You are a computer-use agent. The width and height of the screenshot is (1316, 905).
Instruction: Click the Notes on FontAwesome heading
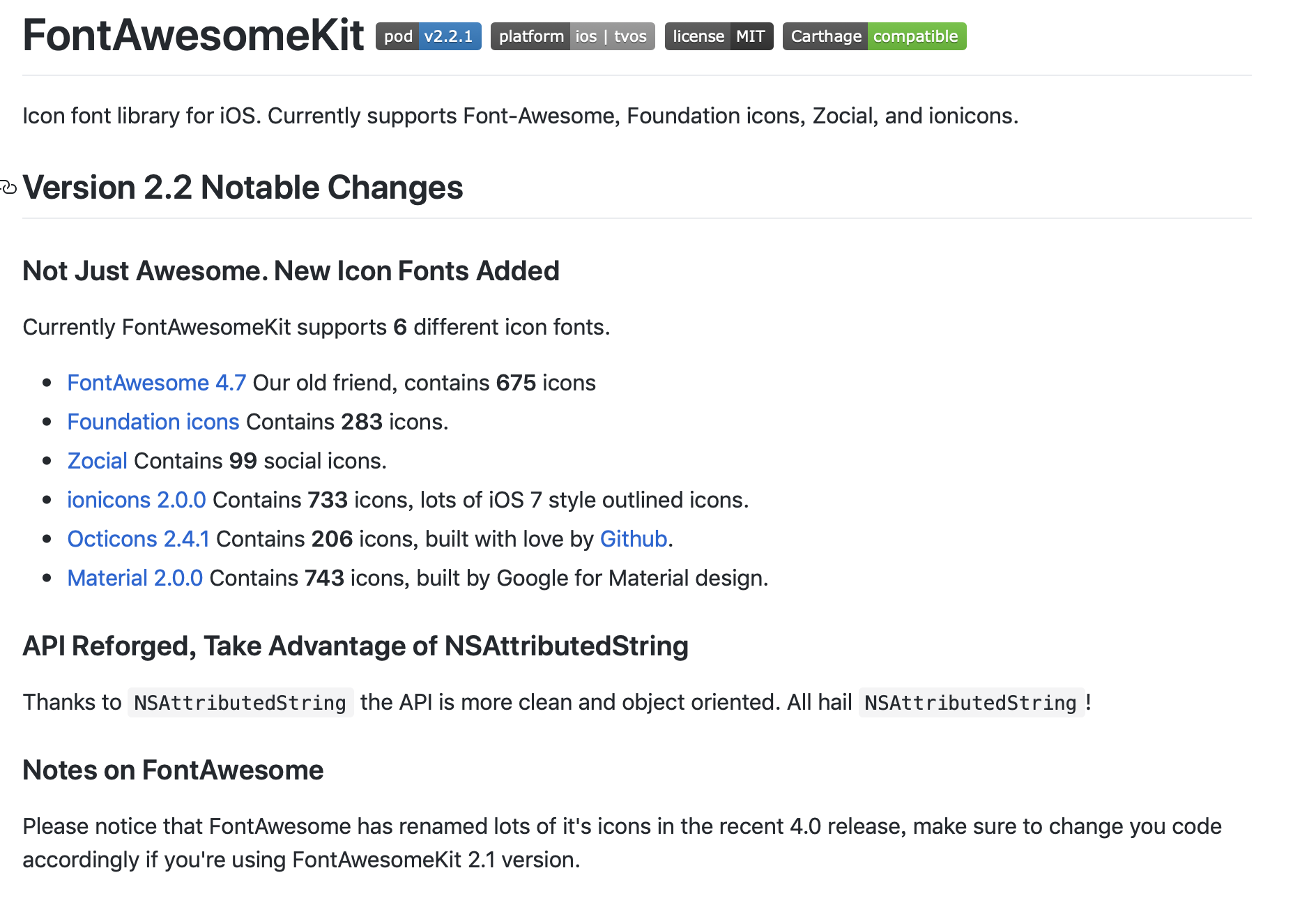pos(173,770)
